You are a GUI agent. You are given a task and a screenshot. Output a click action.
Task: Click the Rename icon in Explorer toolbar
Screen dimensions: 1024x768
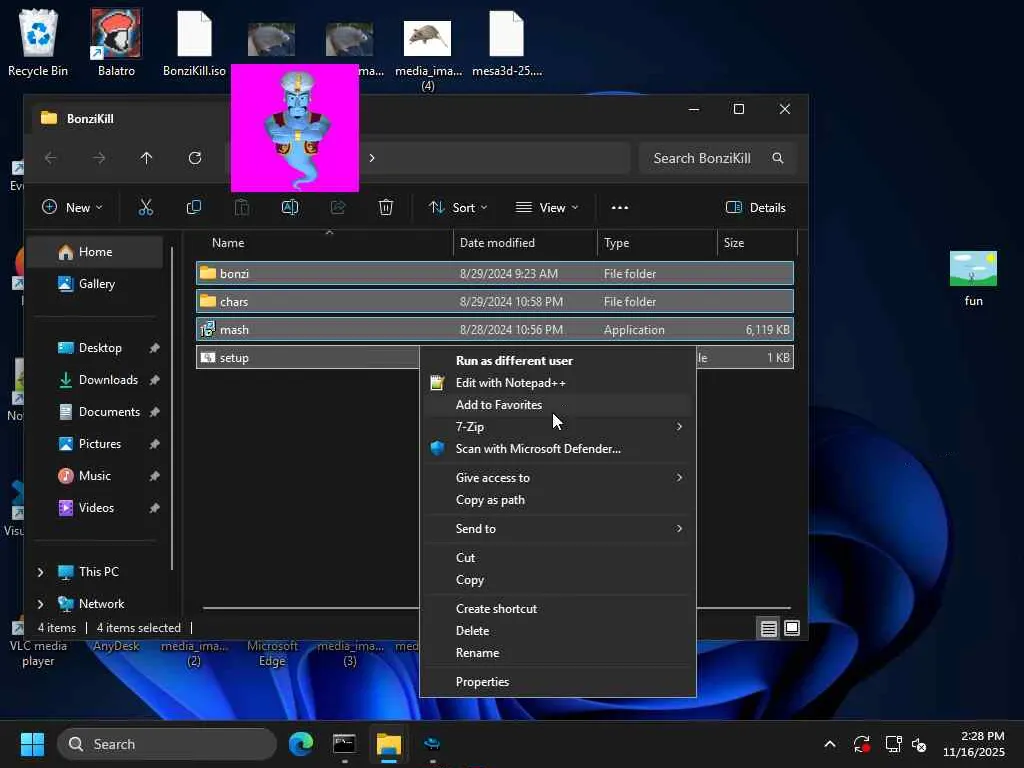[x=290, y=207]
